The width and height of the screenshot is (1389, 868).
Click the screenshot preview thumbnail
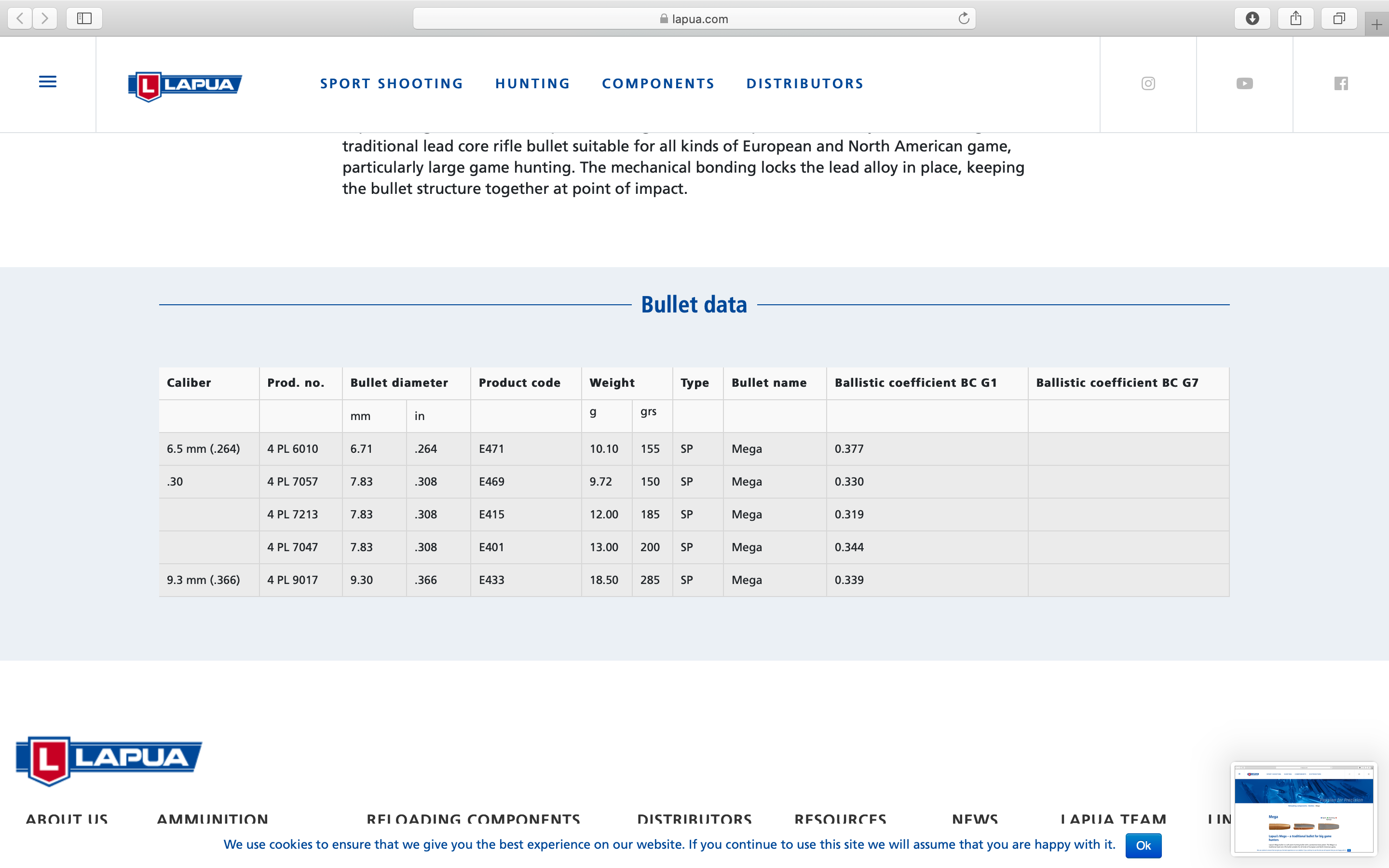point(1304,808)
